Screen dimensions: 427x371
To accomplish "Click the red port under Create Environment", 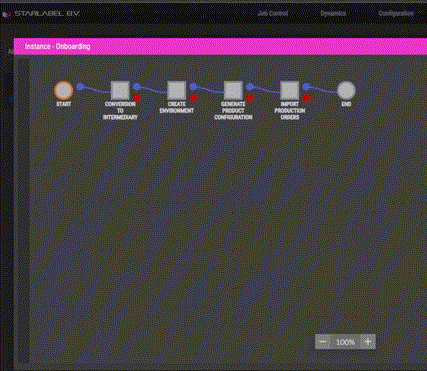I will 193,98.
